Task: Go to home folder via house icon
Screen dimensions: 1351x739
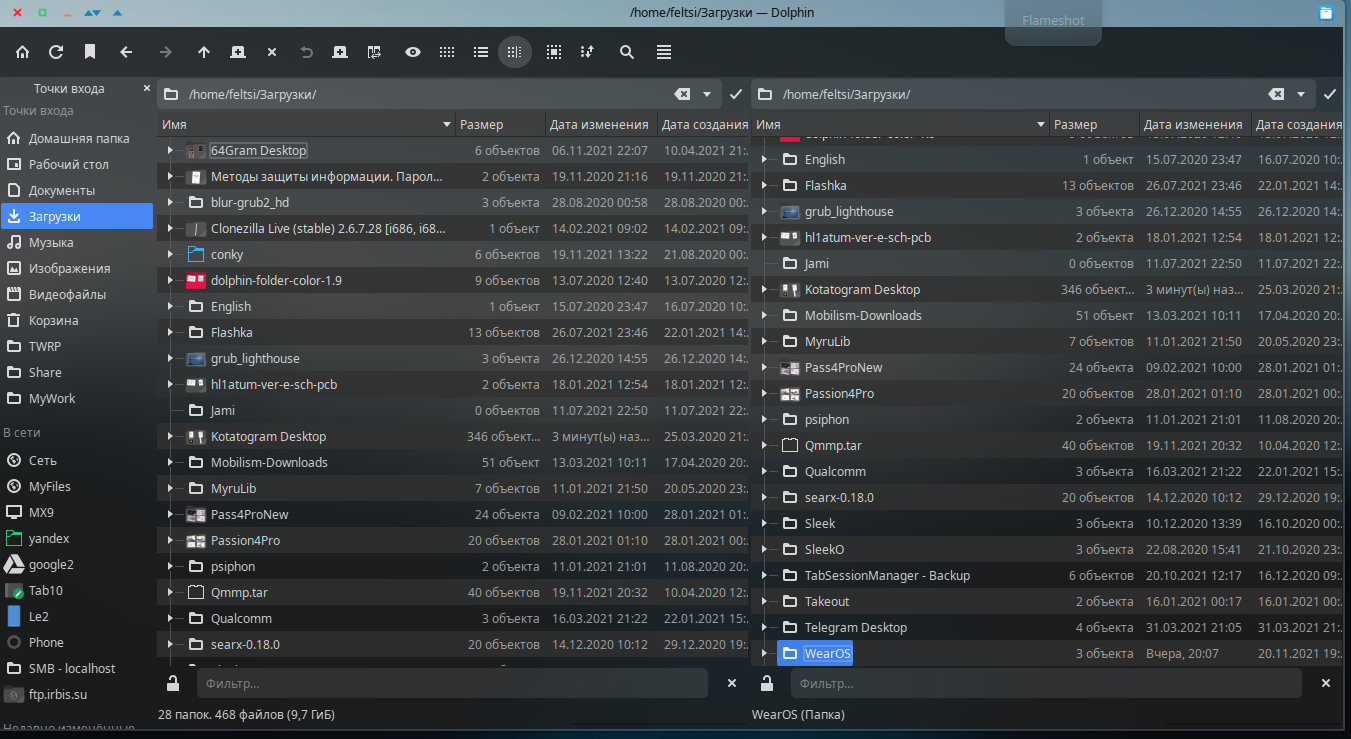Action: pyautogui.click(x=22, y=52)
